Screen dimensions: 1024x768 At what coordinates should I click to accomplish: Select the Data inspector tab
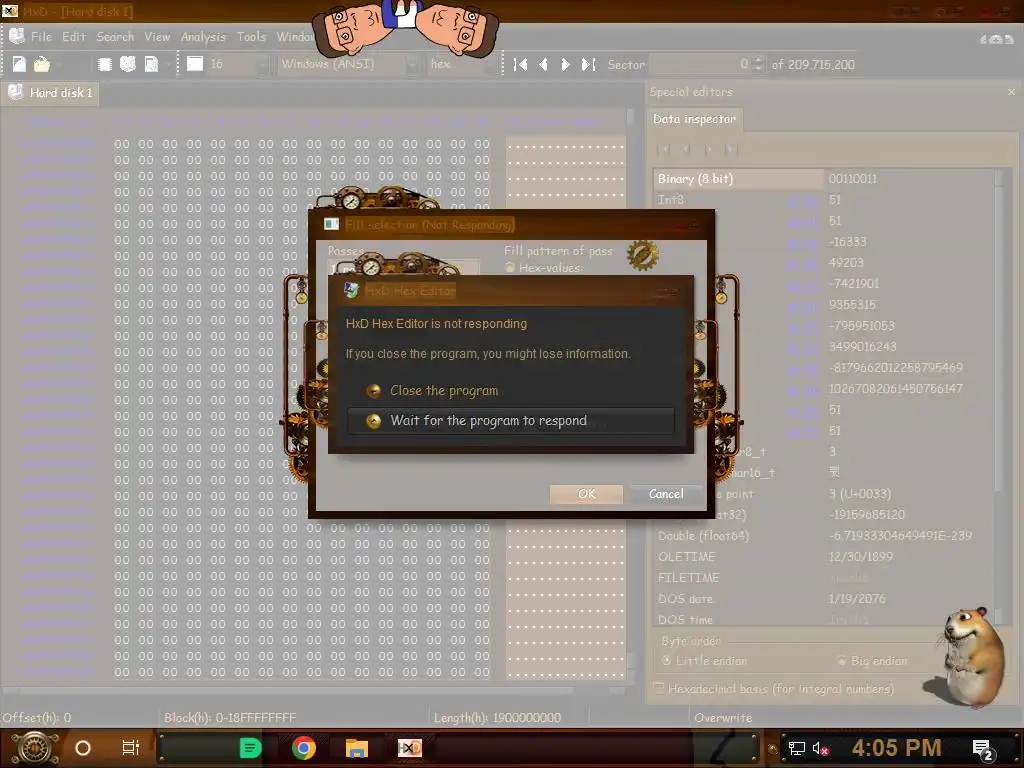point(694,119)
